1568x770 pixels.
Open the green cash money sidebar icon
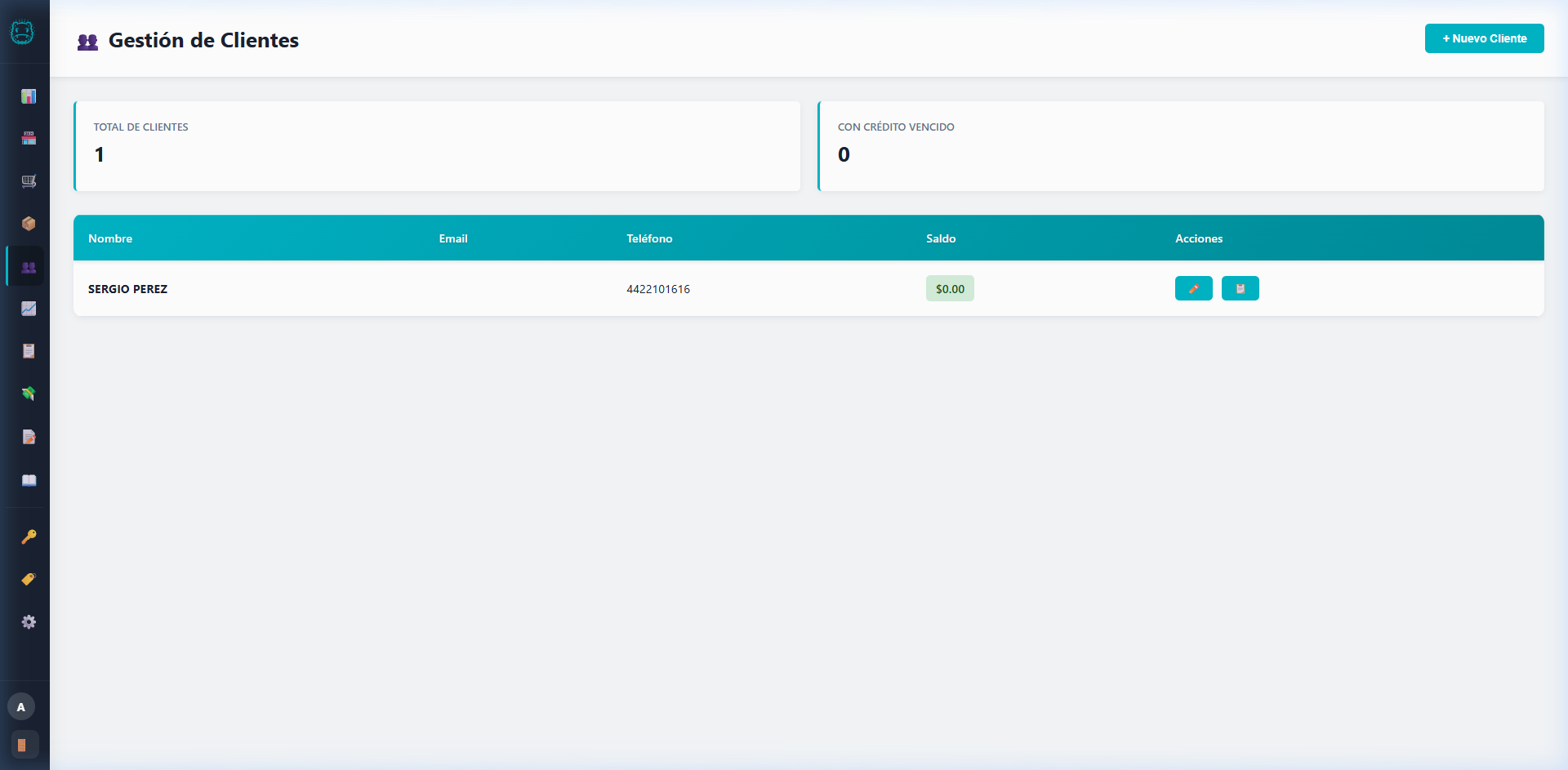29,394
